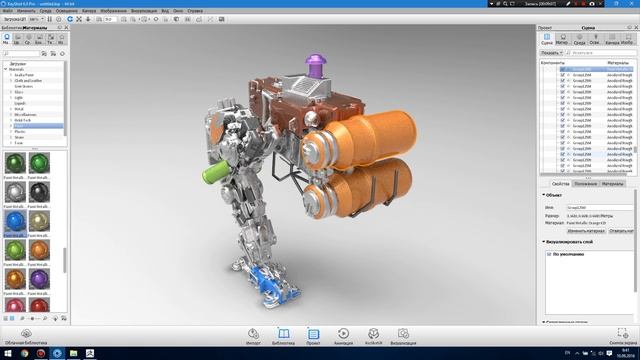Open the Загрузка ЦП percentage dropdown
Screen dimensions: 640x360
(x=36, y=19)
